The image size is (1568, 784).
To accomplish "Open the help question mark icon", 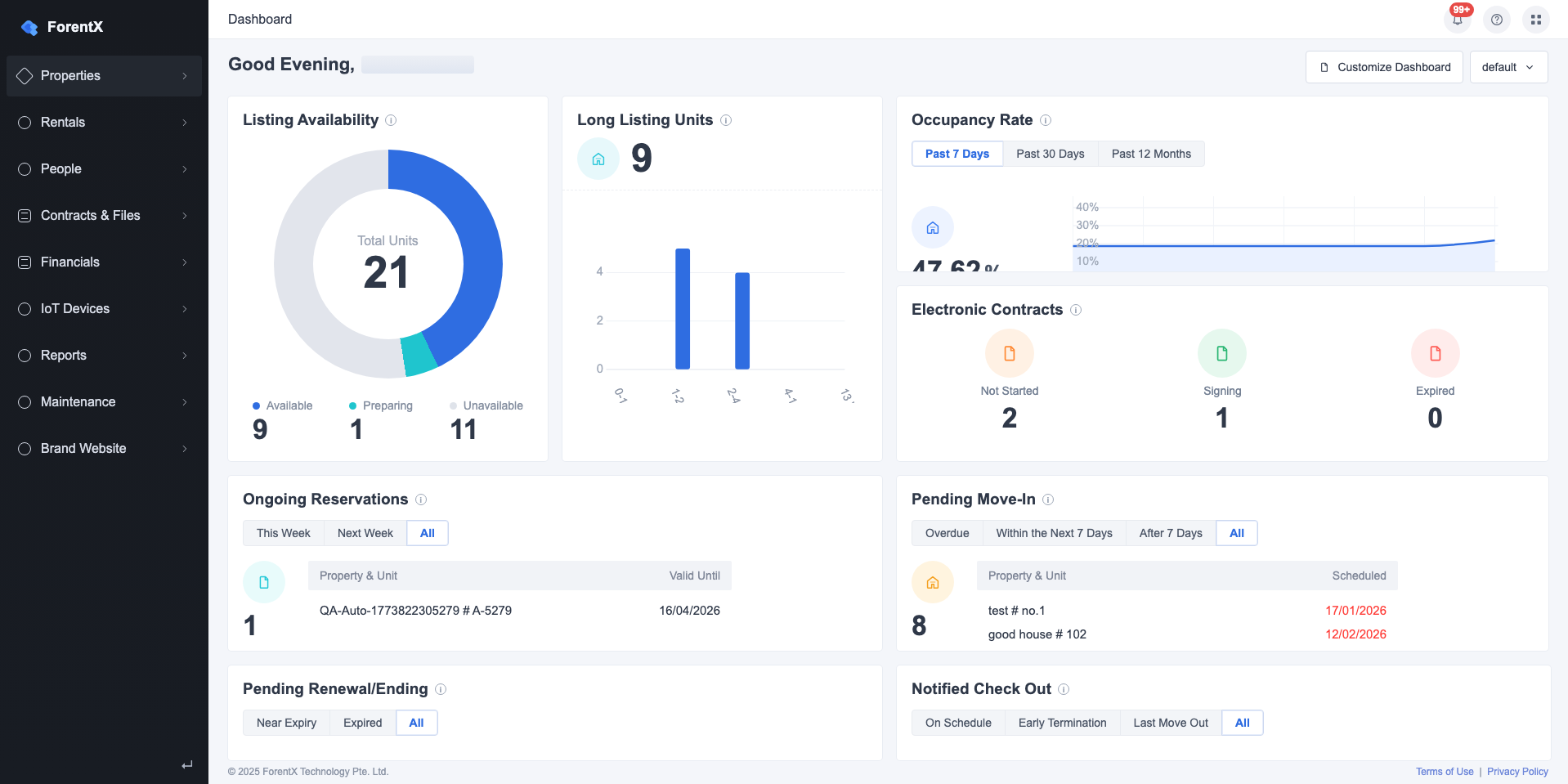I will pyautogui.click(x=1496, y=20).
